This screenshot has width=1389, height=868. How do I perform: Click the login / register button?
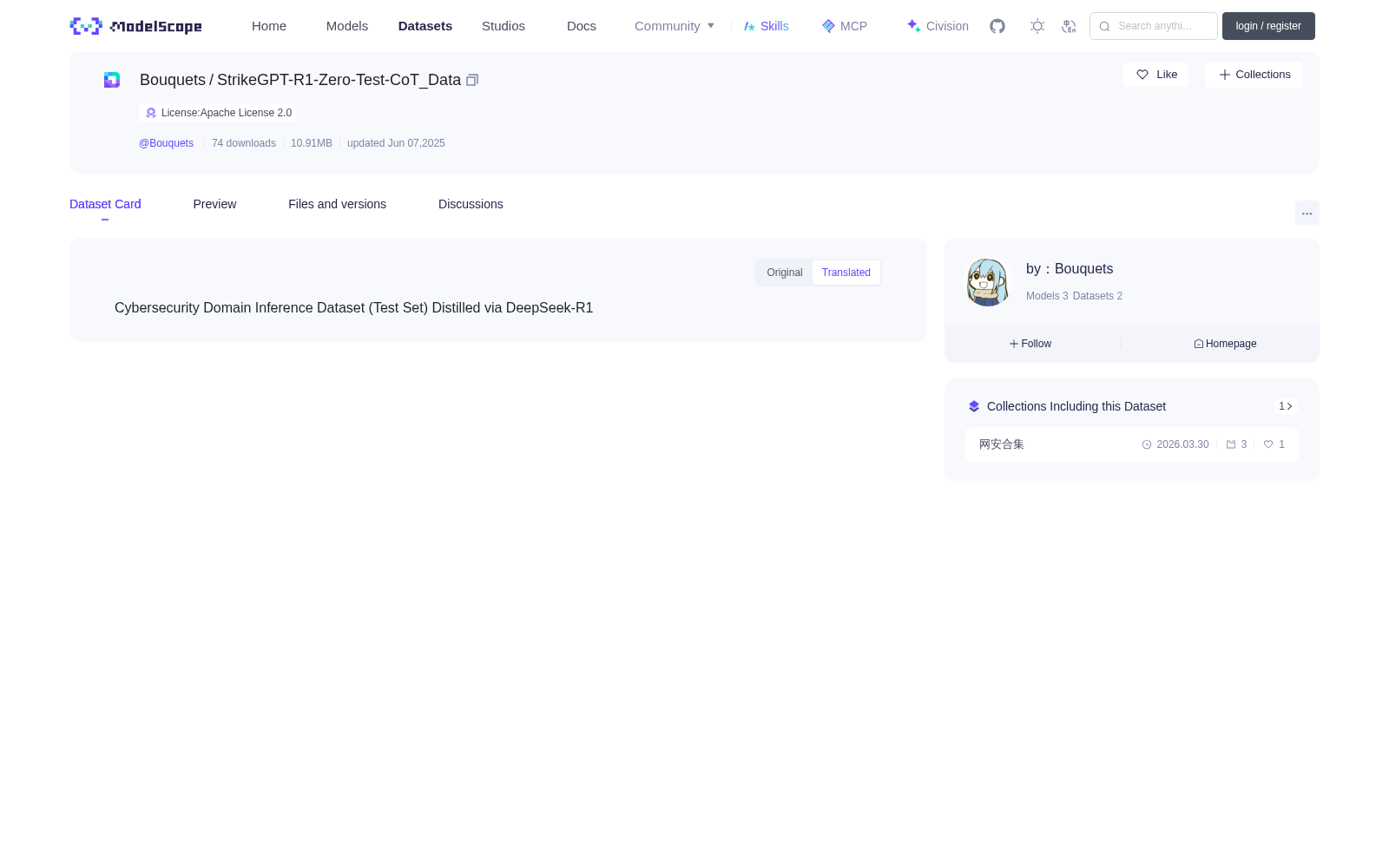1268,26
